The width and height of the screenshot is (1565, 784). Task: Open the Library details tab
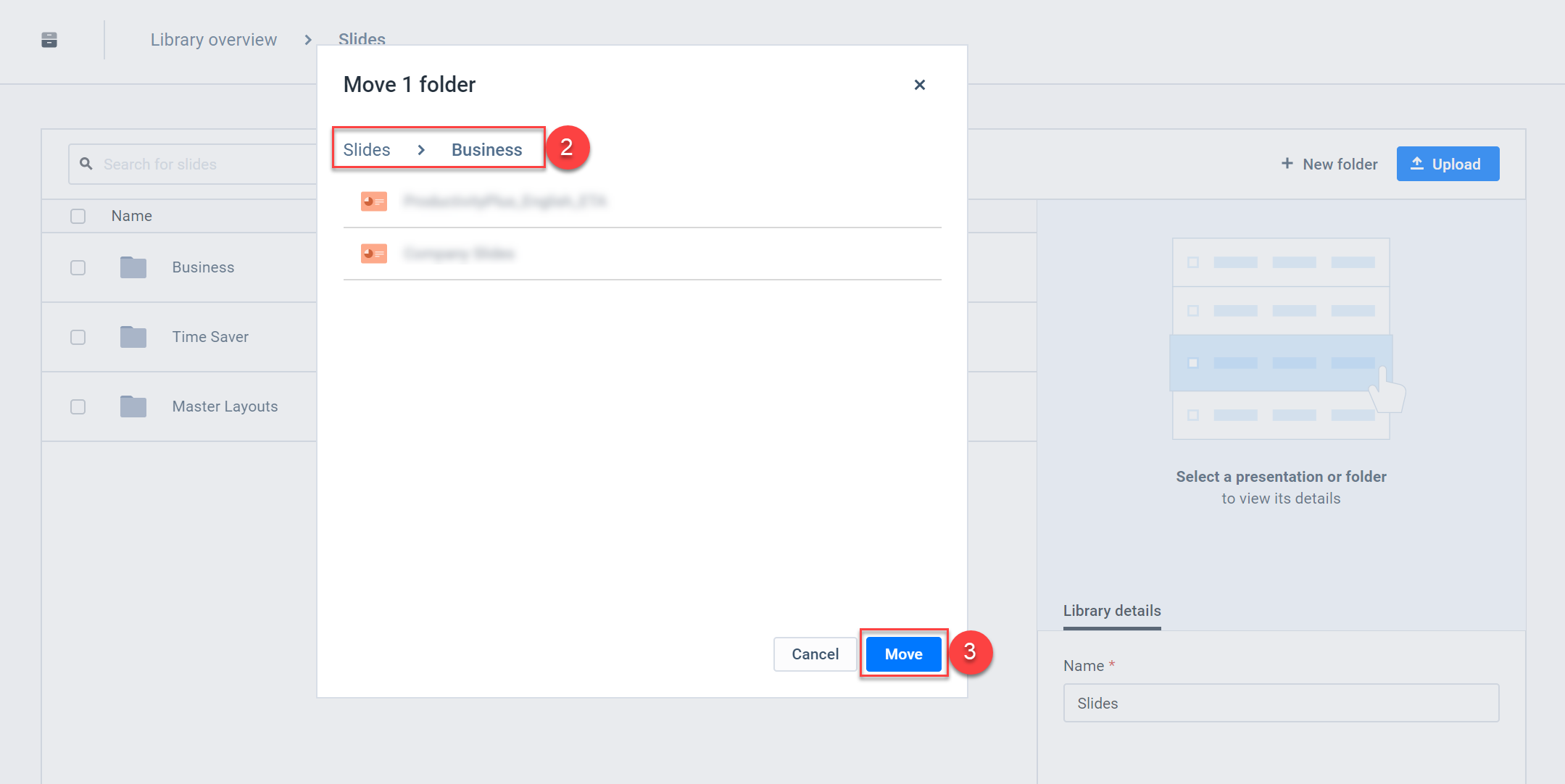[x=1112, y=611]
